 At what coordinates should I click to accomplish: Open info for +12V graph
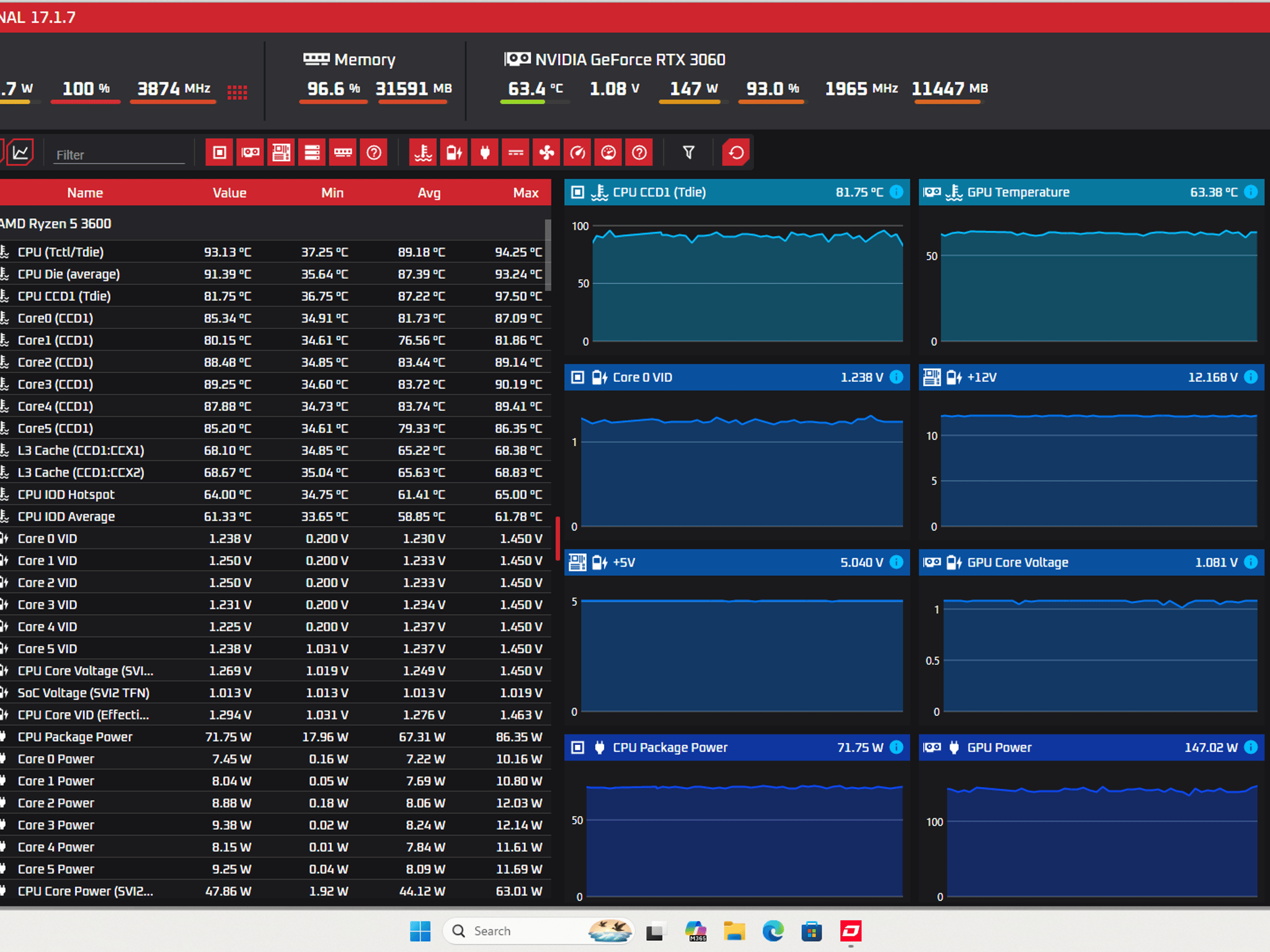[1251, 377]
